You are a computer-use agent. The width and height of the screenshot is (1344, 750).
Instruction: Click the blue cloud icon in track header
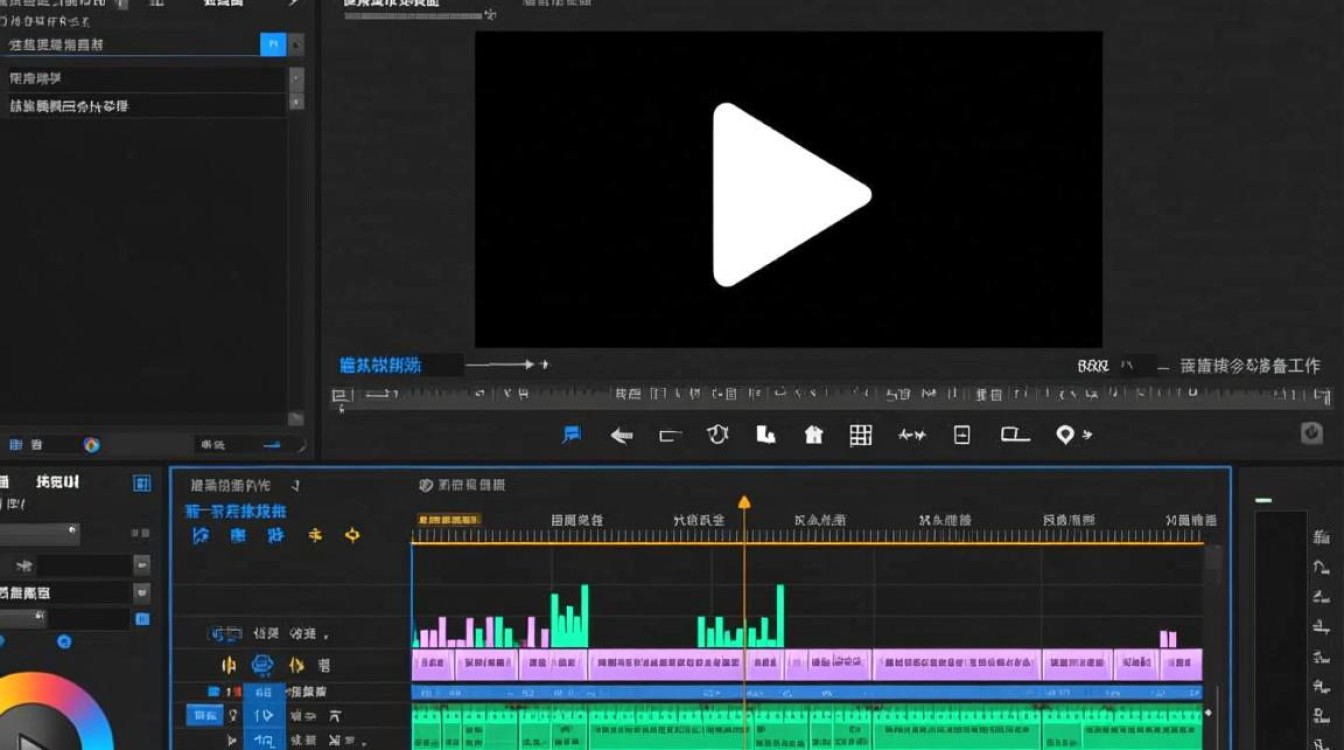coord(262,664)
